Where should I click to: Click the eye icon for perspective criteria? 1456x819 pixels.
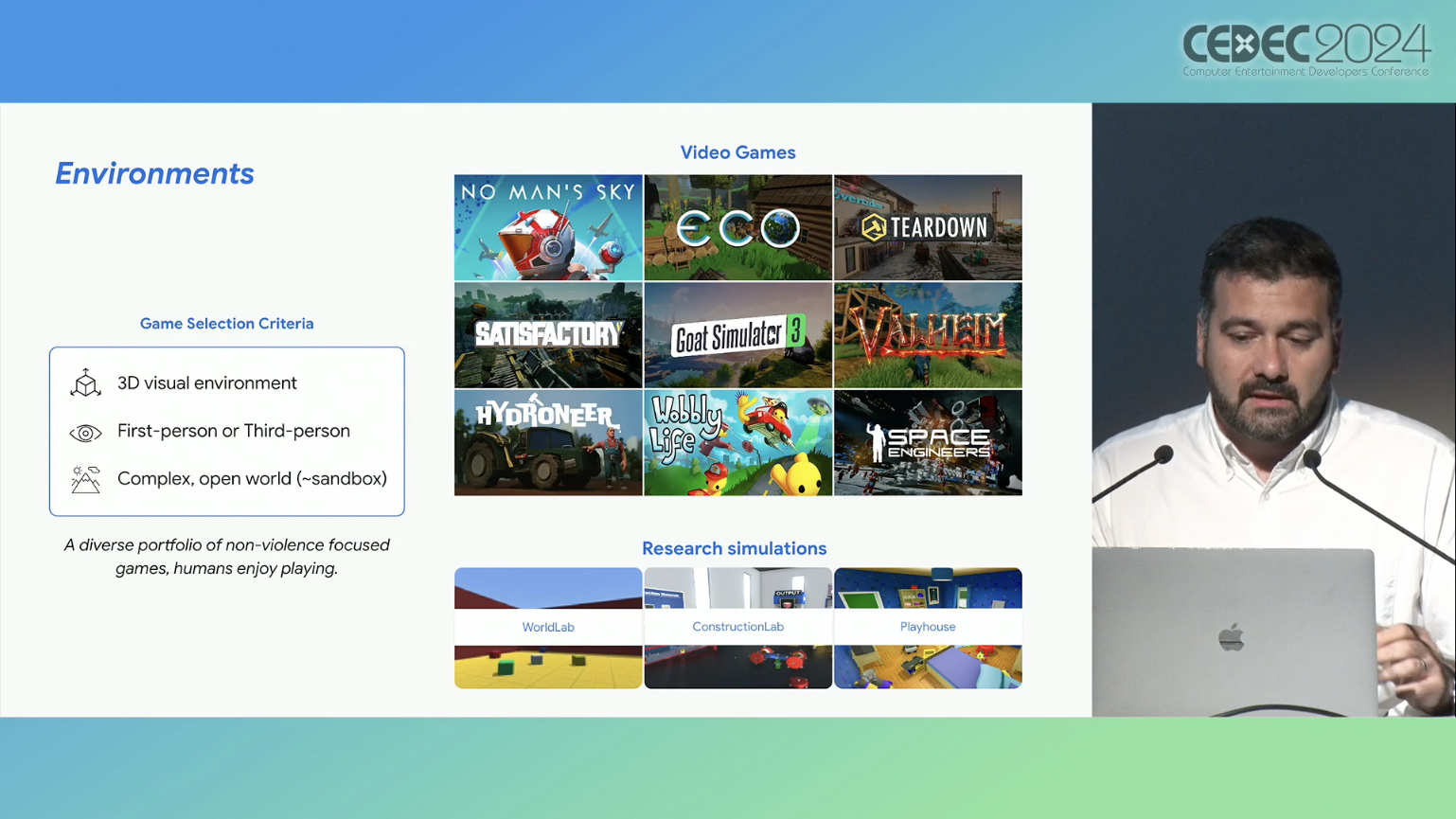pyautogui.click(x=85, y=433)
